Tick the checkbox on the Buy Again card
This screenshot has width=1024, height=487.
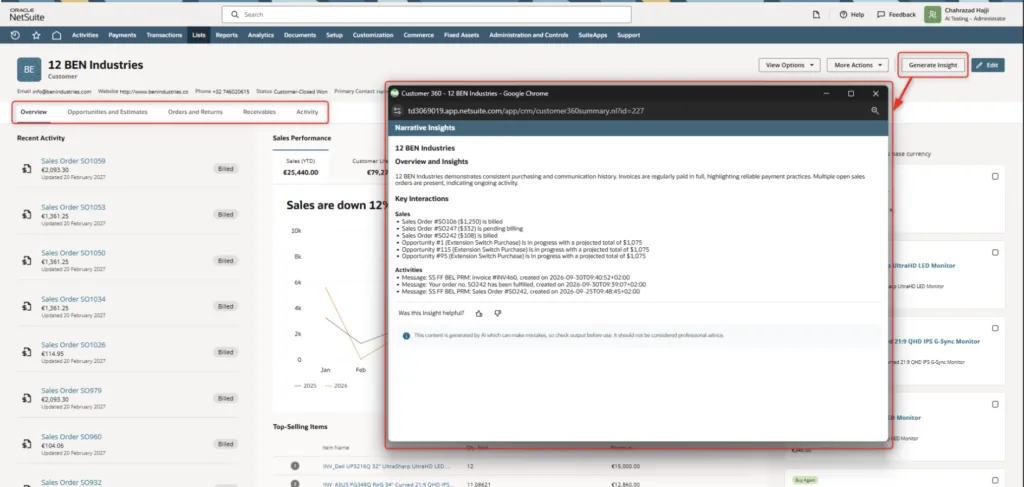(x=995, y=480)
